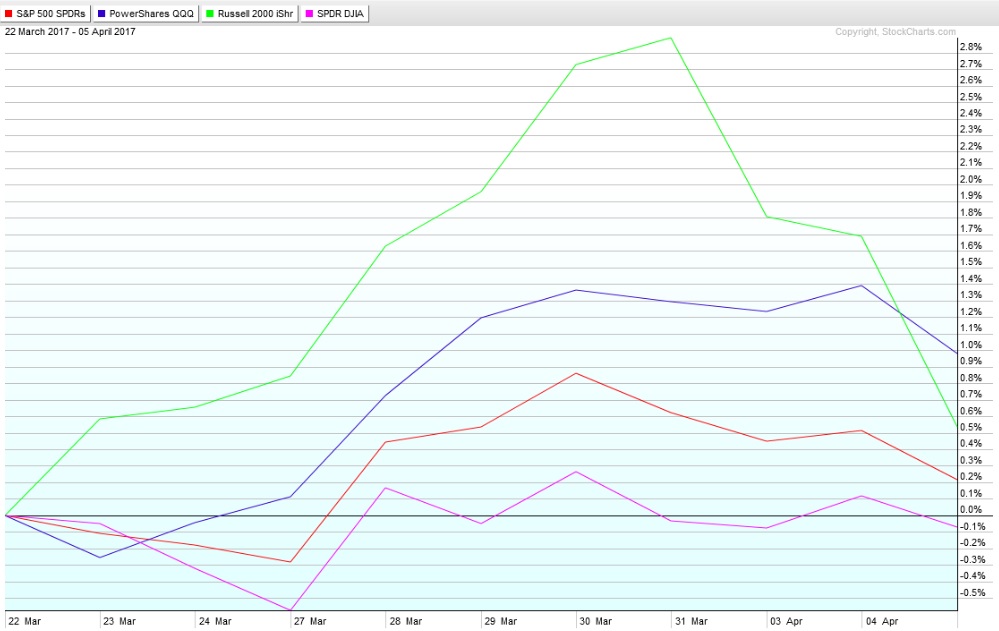
Task: Click the red S&P 500 color swatch
Action: [x=8, y=13]
